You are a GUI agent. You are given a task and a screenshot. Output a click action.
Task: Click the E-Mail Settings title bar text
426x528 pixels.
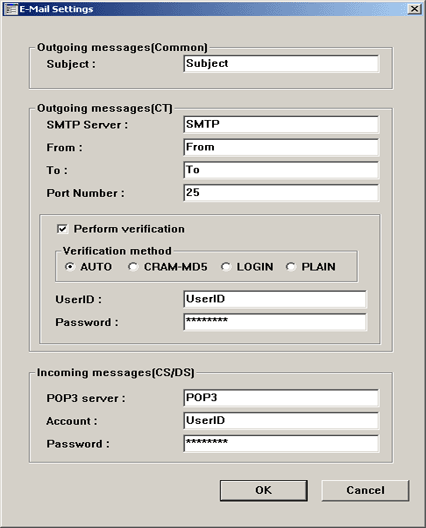point(56,9)
